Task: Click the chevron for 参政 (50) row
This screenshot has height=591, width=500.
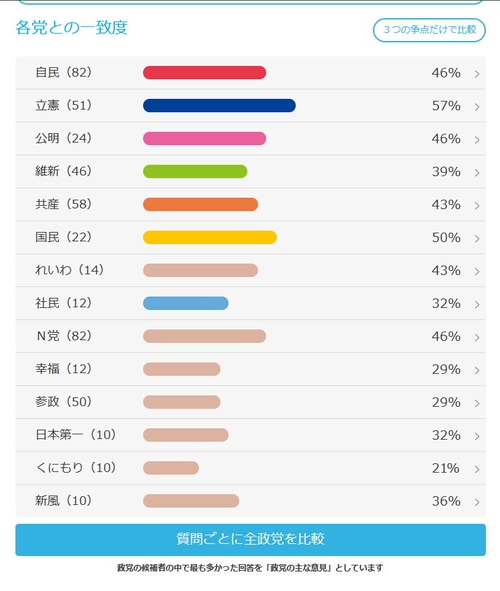Action: 477,403
